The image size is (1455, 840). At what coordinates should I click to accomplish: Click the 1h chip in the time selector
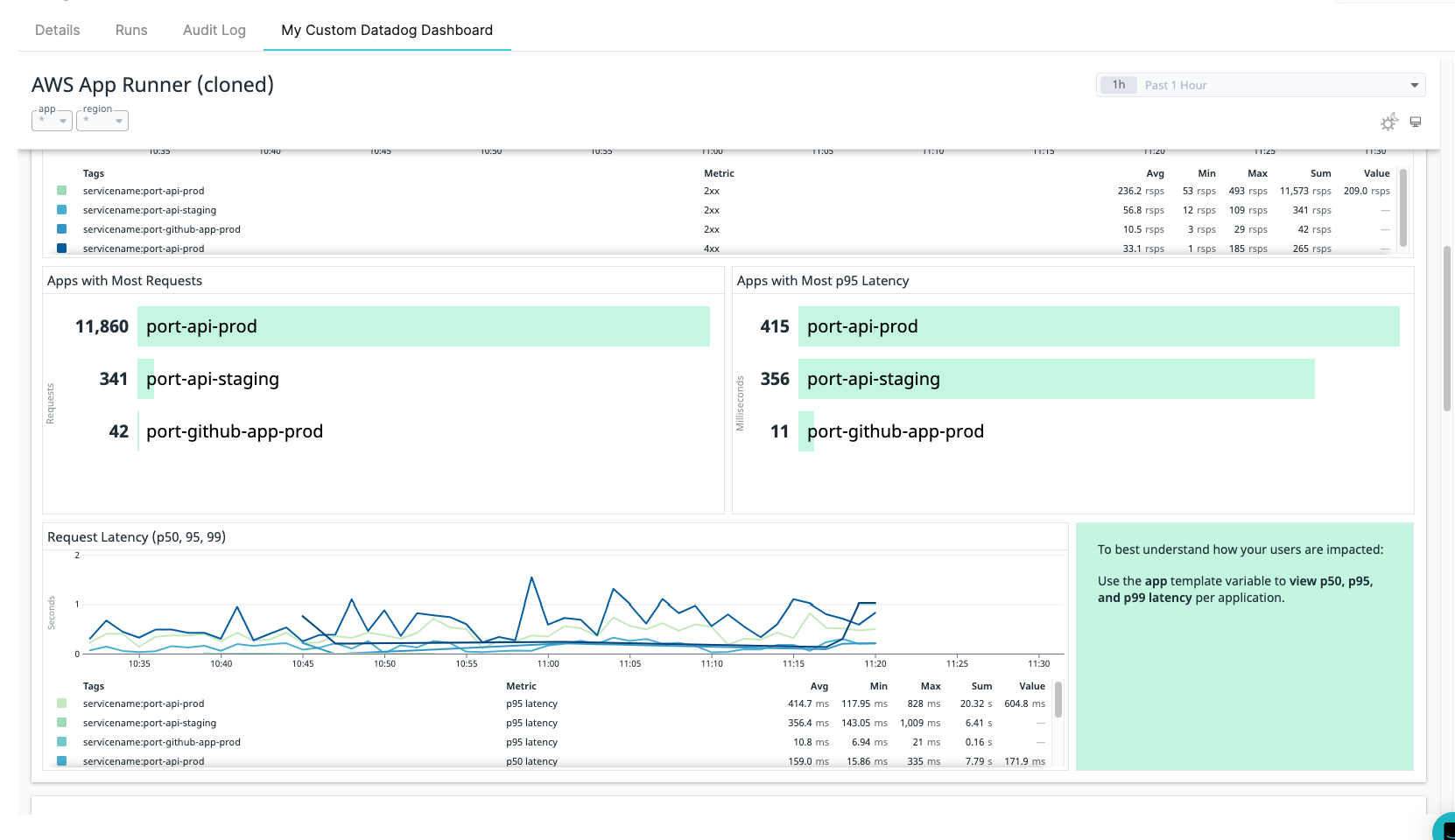coord(1118,85)
